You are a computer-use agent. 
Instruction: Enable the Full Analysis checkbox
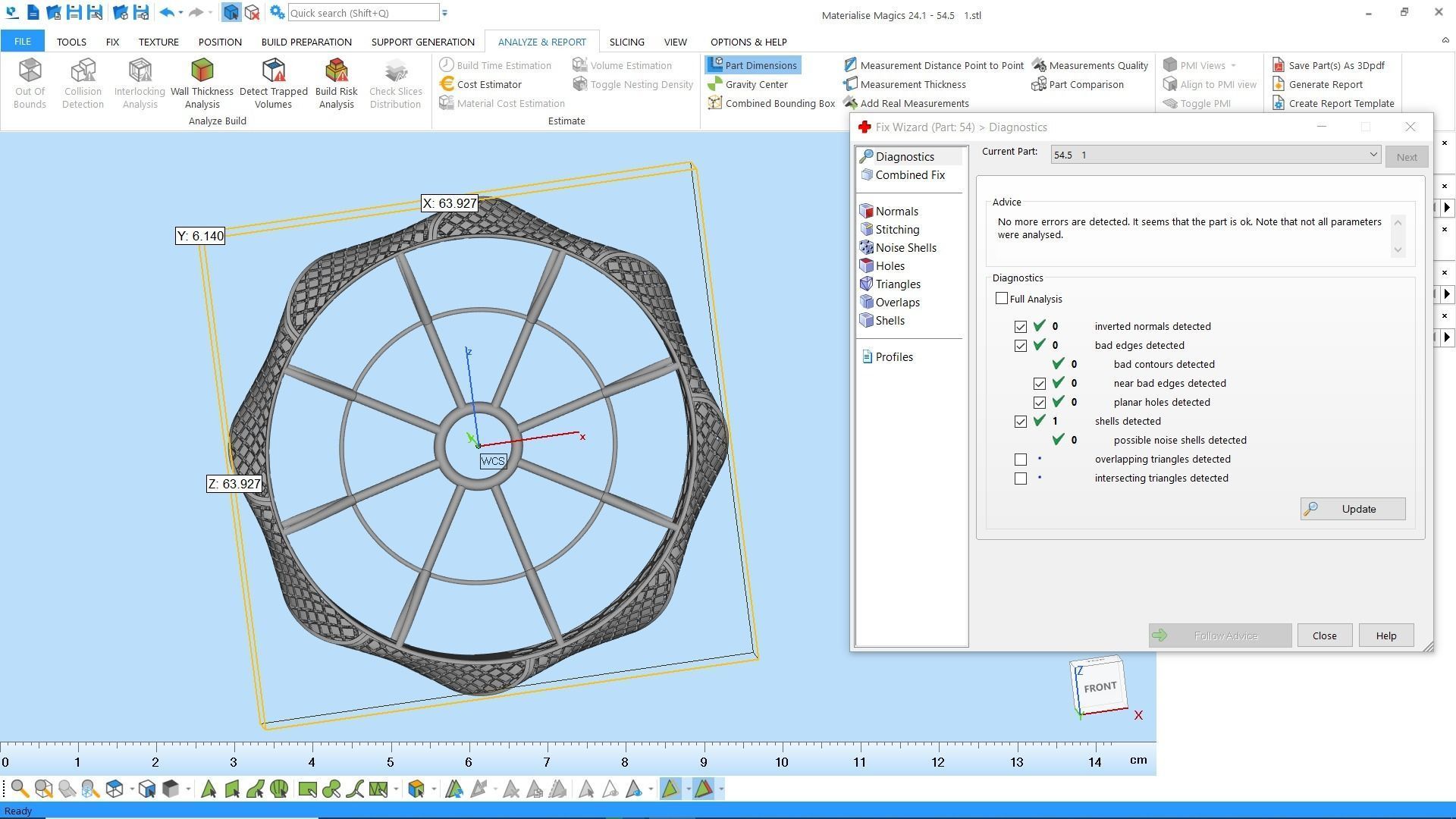coord(1002,299)
